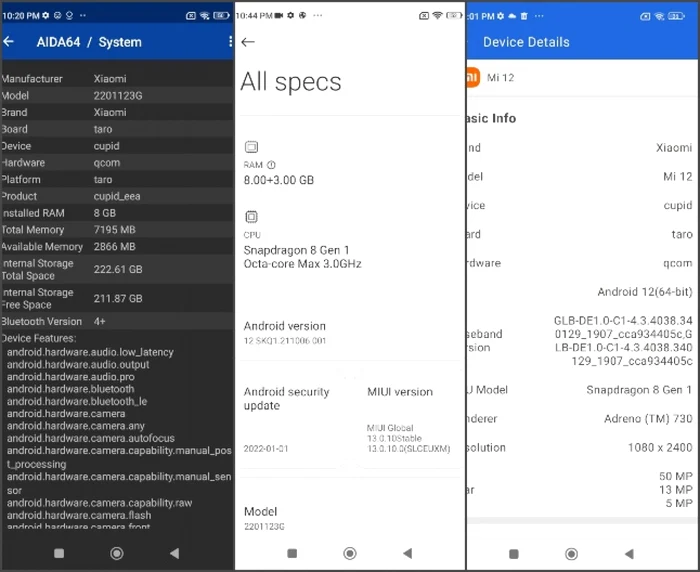Tap battery icon in All specs status bar
The height and width of the screenshot is (572, 700).
(x=454, y=16)
